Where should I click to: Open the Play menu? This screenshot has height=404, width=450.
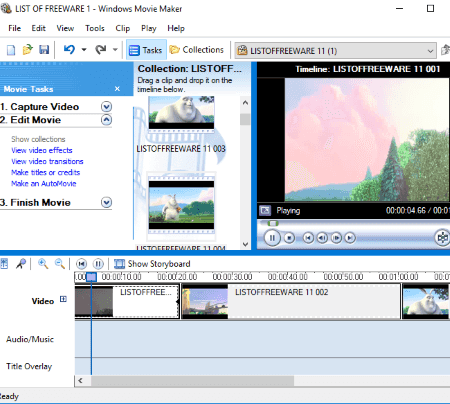pyautogui.click(x=148, y=28)
